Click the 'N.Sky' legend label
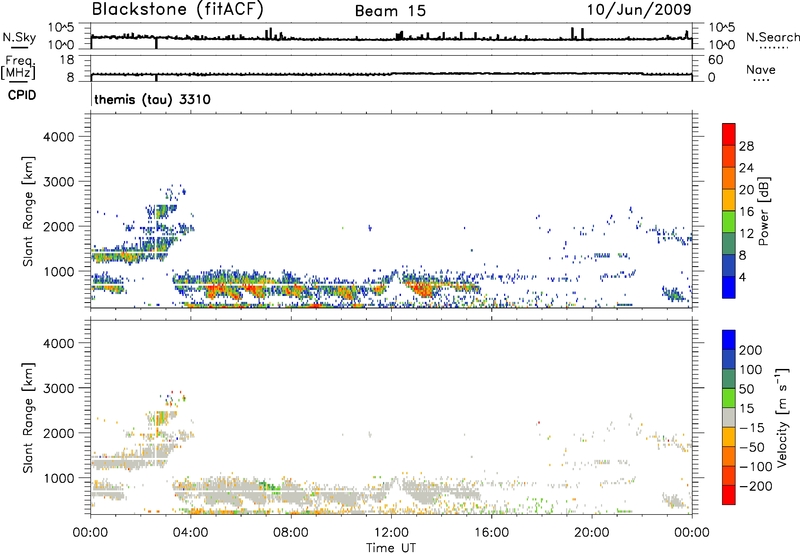This screenshot has height=554, width=800. (x=19, y=37)
